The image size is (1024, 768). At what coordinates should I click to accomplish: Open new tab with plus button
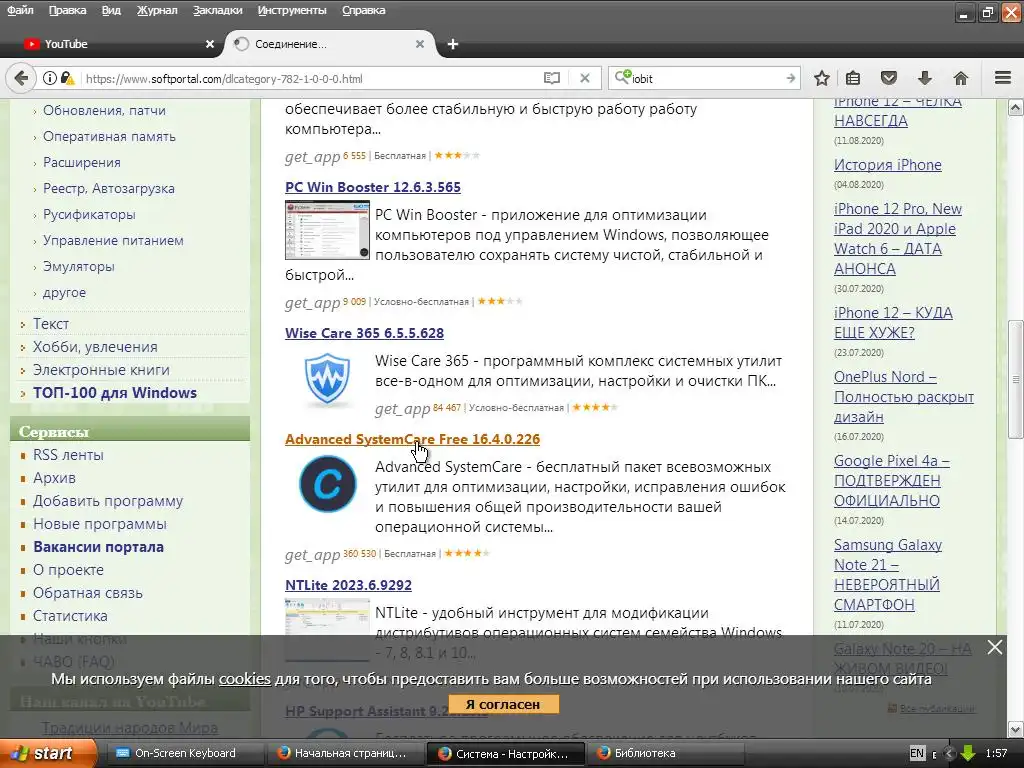click(453, 44)
